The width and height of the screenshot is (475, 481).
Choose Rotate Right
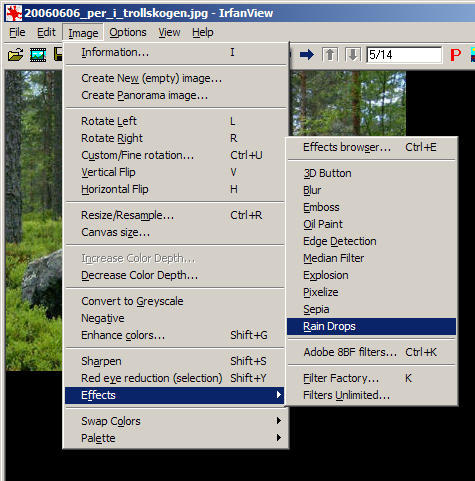coord(176,138)
